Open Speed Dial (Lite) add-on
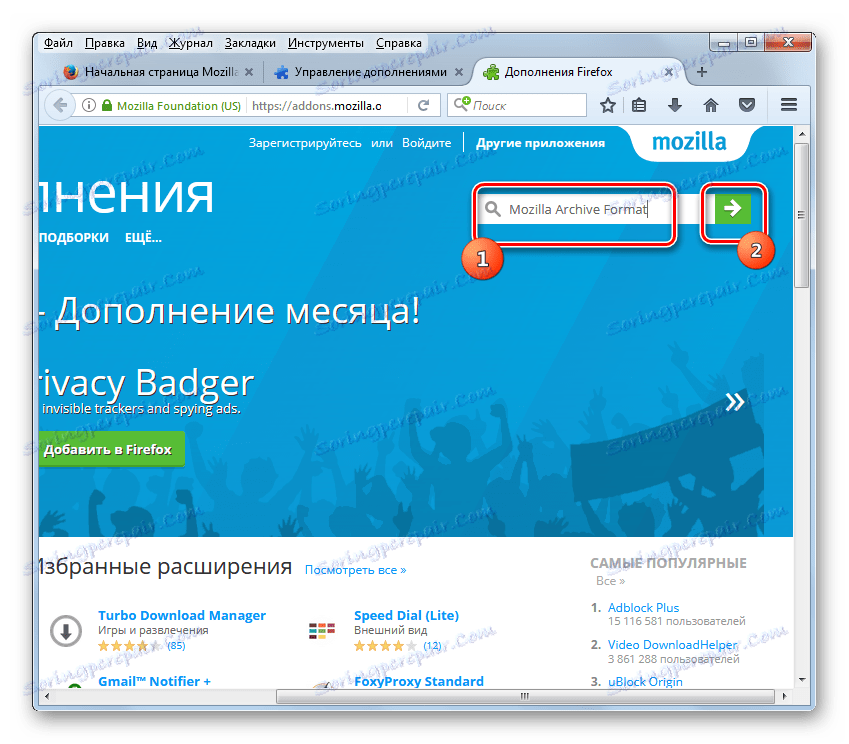 [406, 615]
